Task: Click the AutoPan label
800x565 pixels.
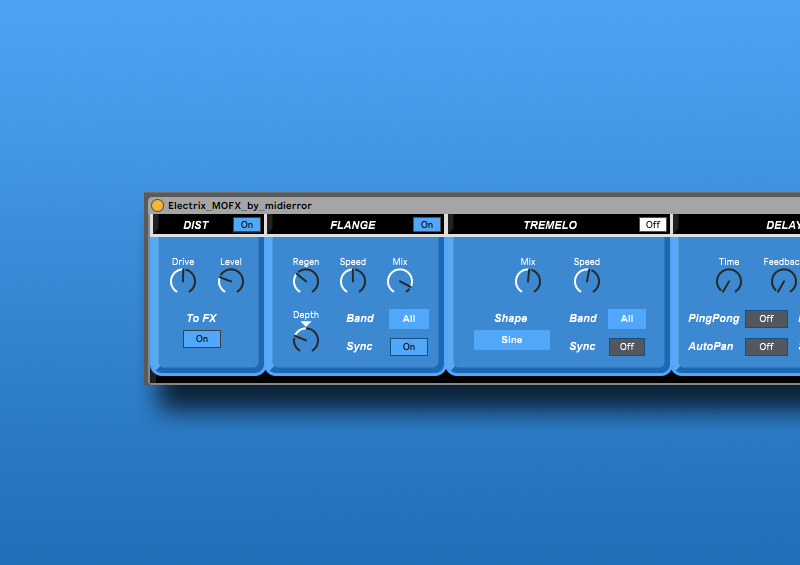Action: tap(711, 346)
